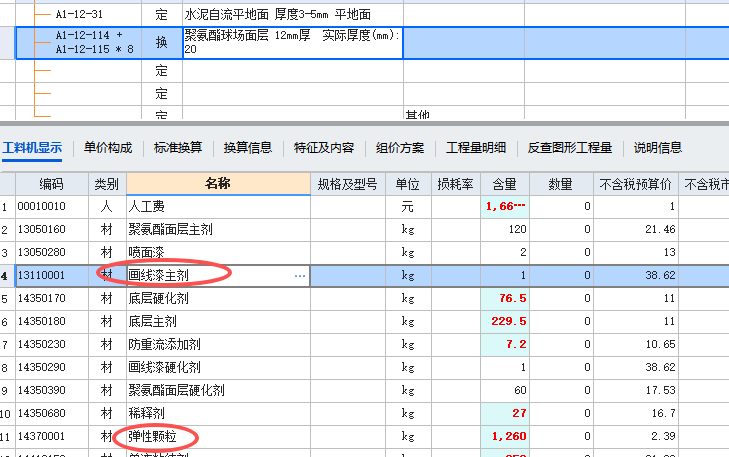This screenshot has width=729, height=457.
Task: Click code 14350230
Action: 41,344
